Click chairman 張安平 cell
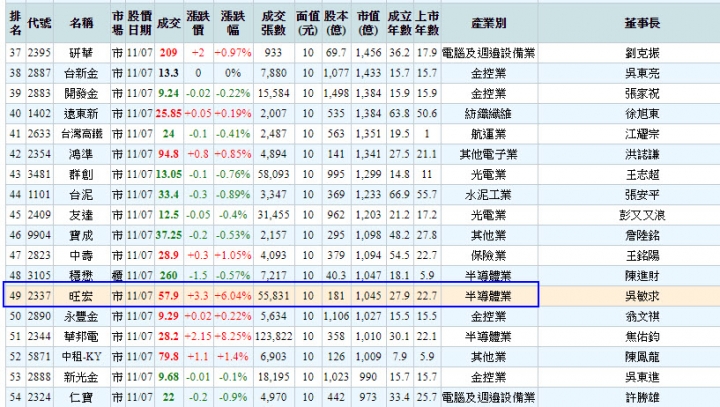 click(642, 194)
